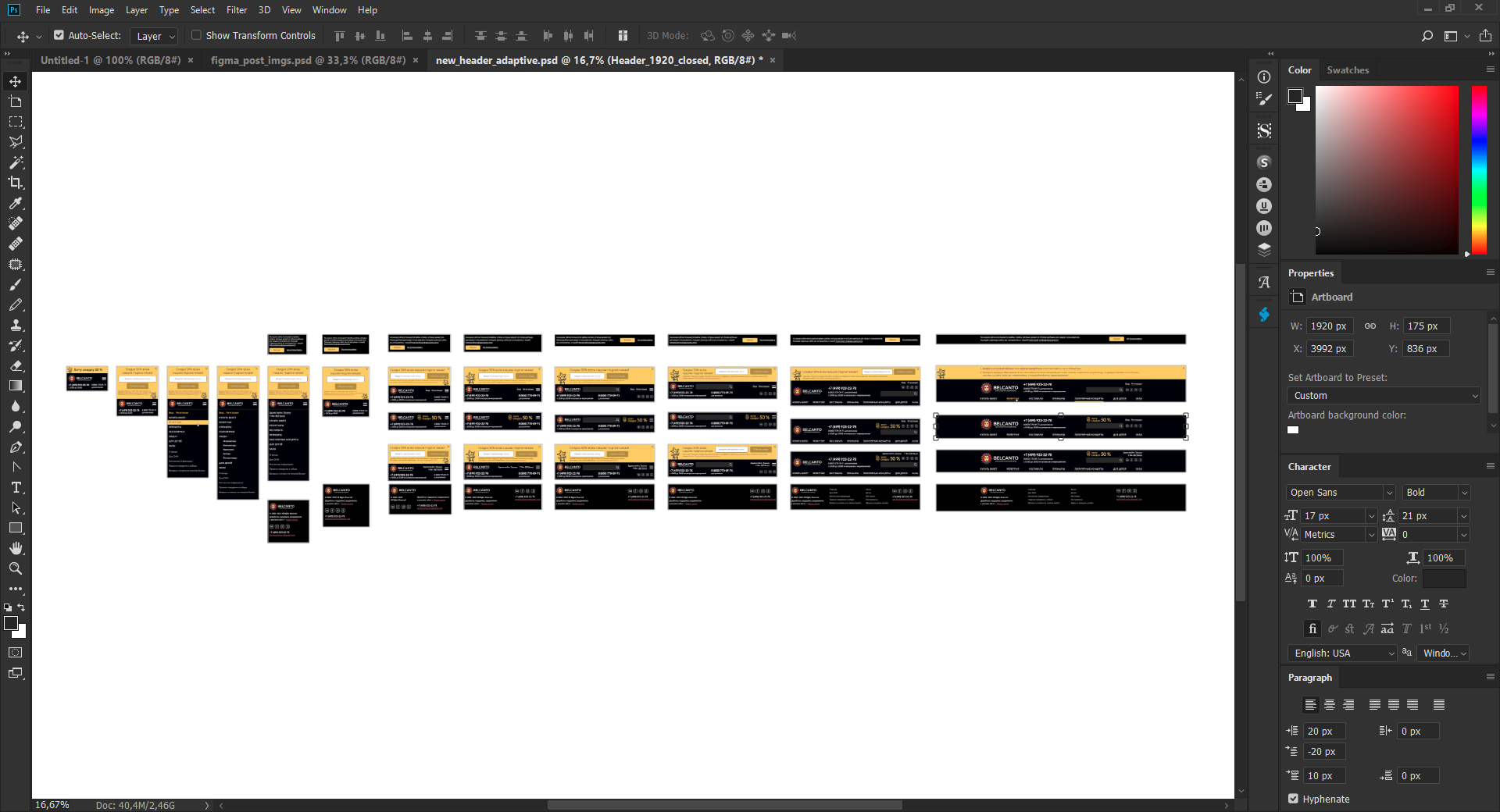Select the Polygonal Lasso tool
Viewport: 1500px width, 812px height.
[16, 142]
